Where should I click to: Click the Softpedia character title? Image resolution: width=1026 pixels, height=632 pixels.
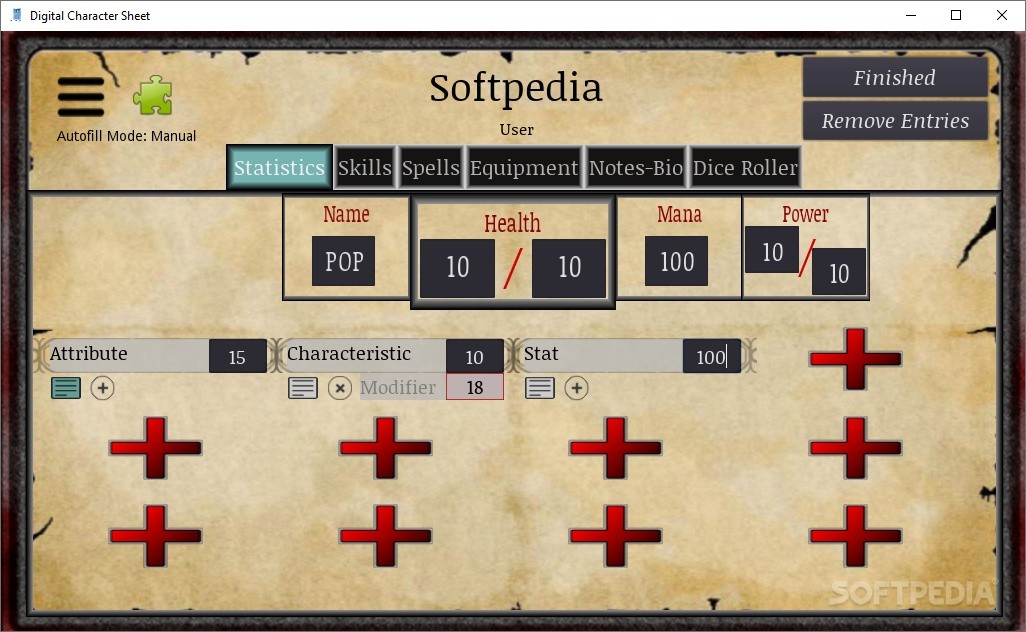pyautogui.click(x=516, y=88)
